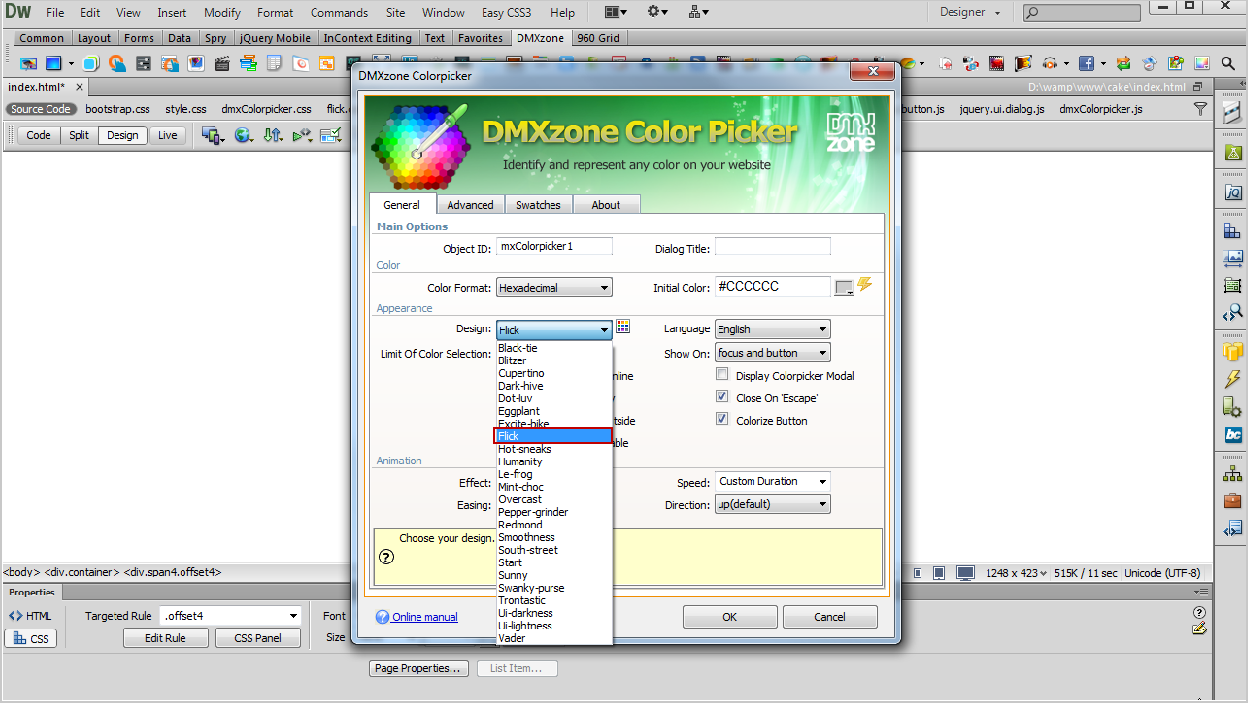The height and width of the screenshot is (703, 1248).
Task: Click the clapperboard icon in the DMXzone toolbar
Action: click(222, 63)
